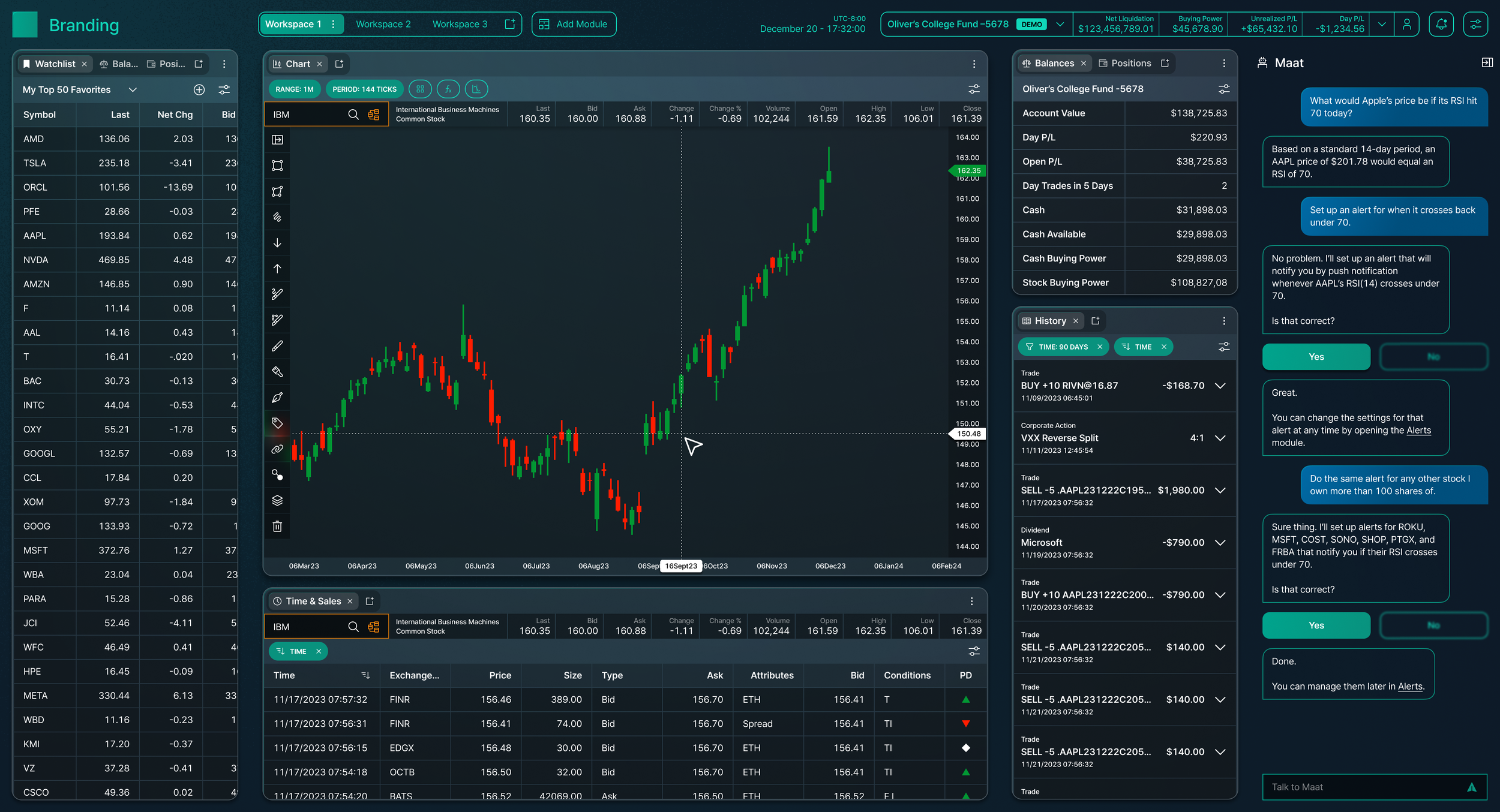
Task: Open the user profile icon
Action: click(1406, 24)
